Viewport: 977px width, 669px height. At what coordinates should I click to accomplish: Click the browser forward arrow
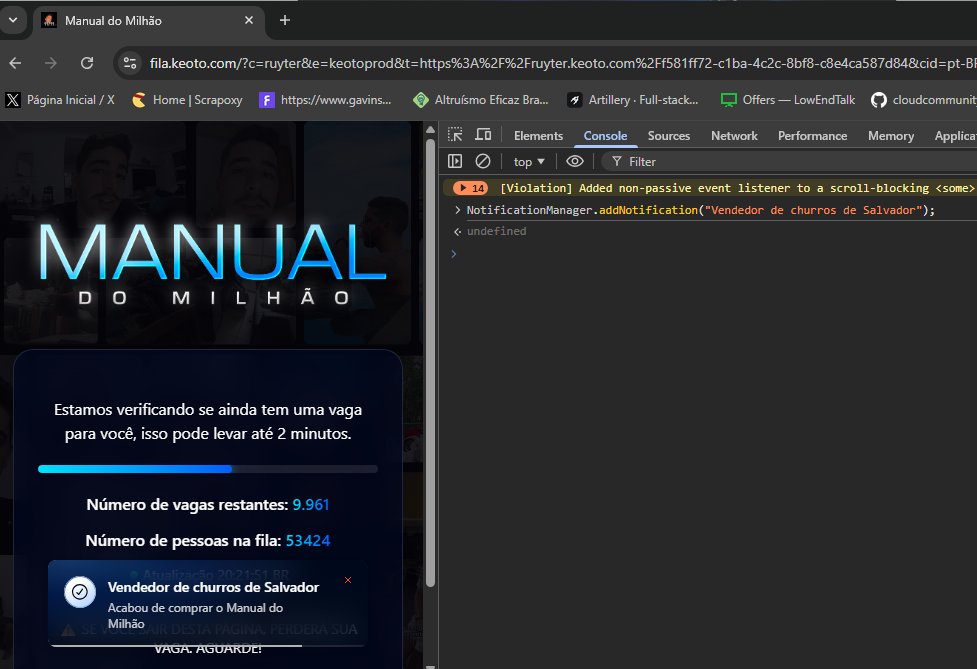click(x=51, y=63)
